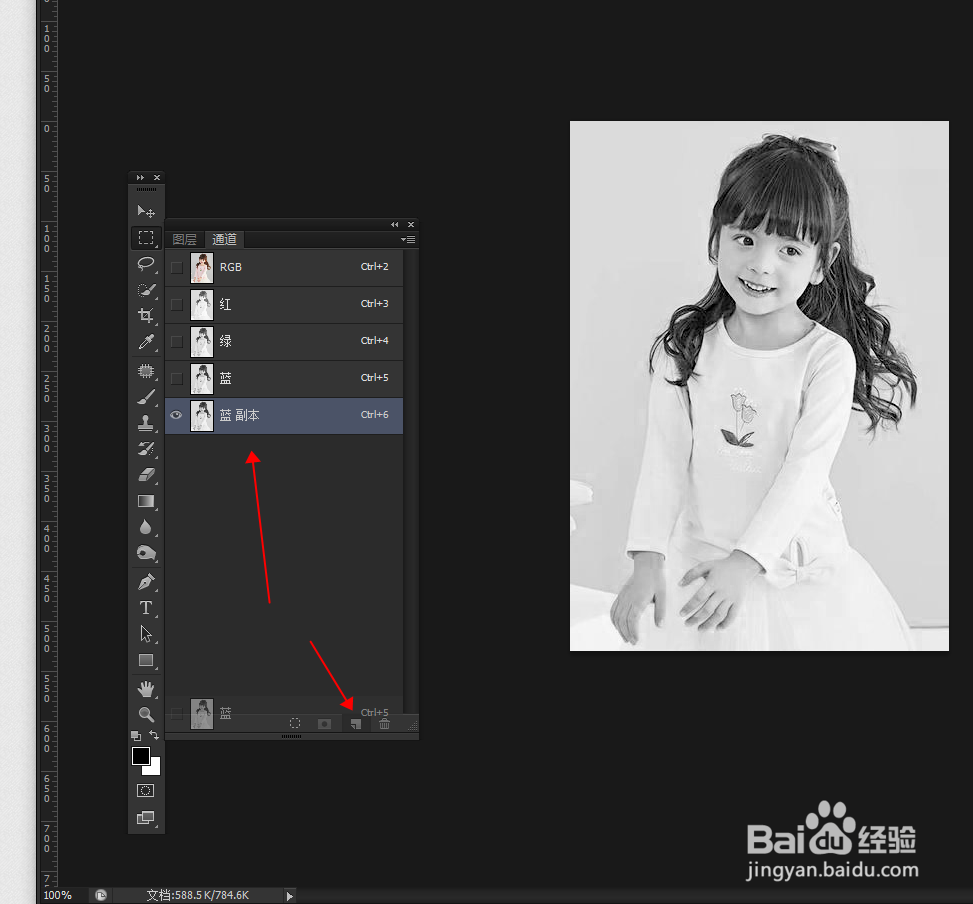Switch to the 通道 tab

[x=224, y=239]
